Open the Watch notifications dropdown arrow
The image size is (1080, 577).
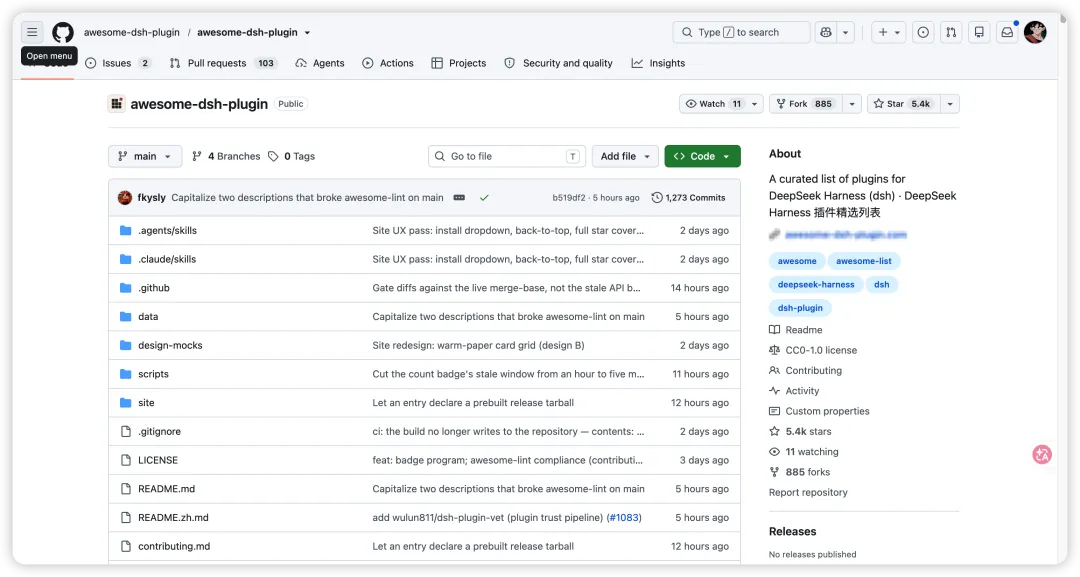(x=754, y=104)
